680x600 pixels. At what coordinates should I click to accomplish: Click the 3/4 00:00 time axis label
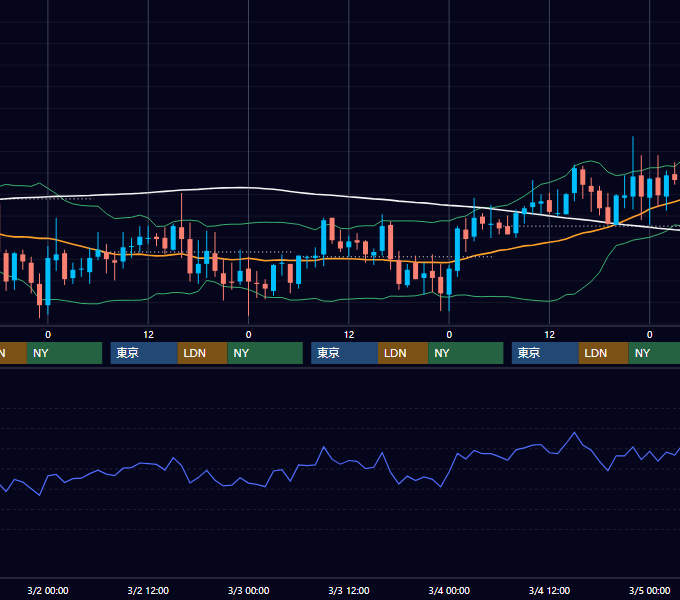pos(449,590)
